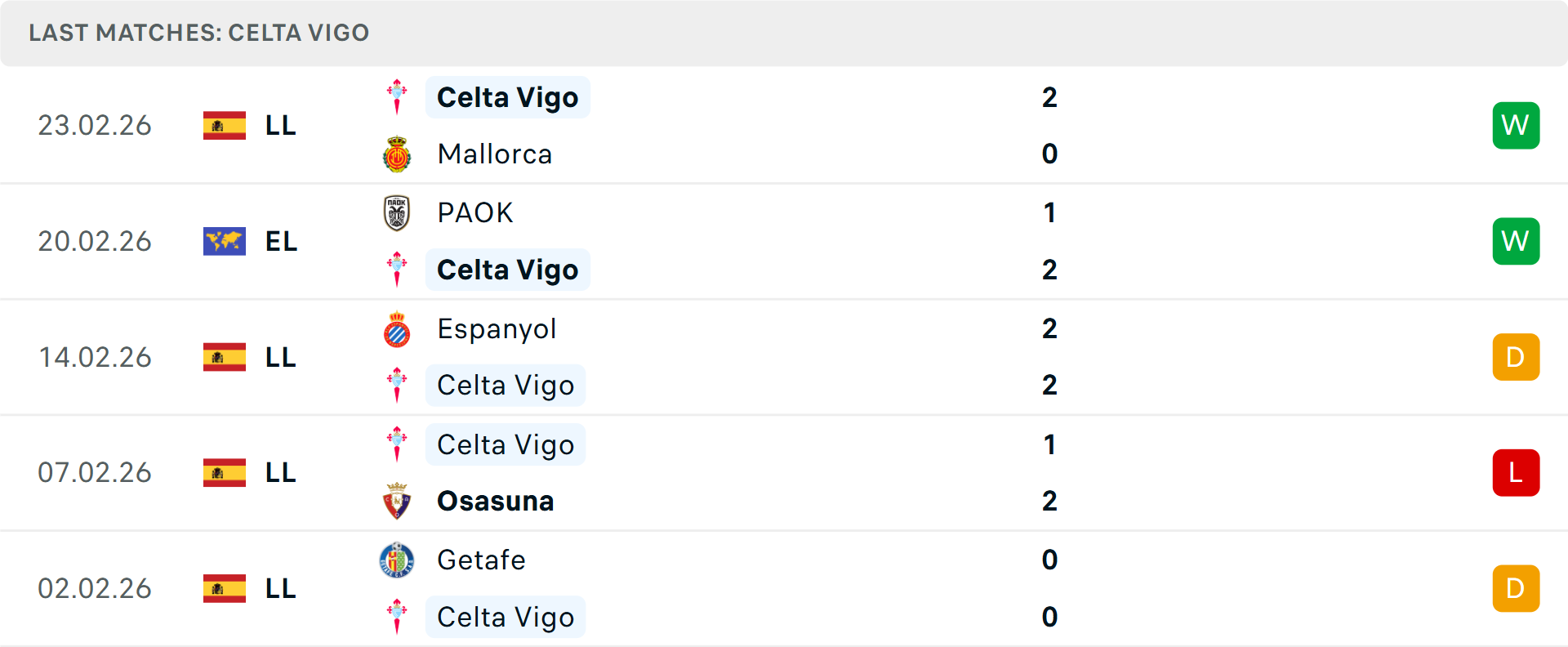Click the PAOK club logo
The width and height of the screenshot is (1568, 647).
point(397,212)
